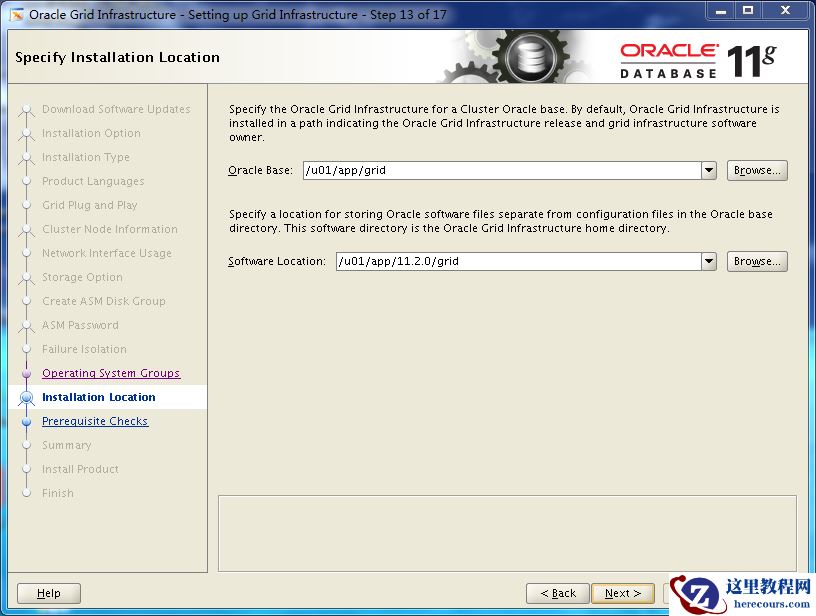
Task: Click the Installation Option step text
Action: tap(91, 133)
